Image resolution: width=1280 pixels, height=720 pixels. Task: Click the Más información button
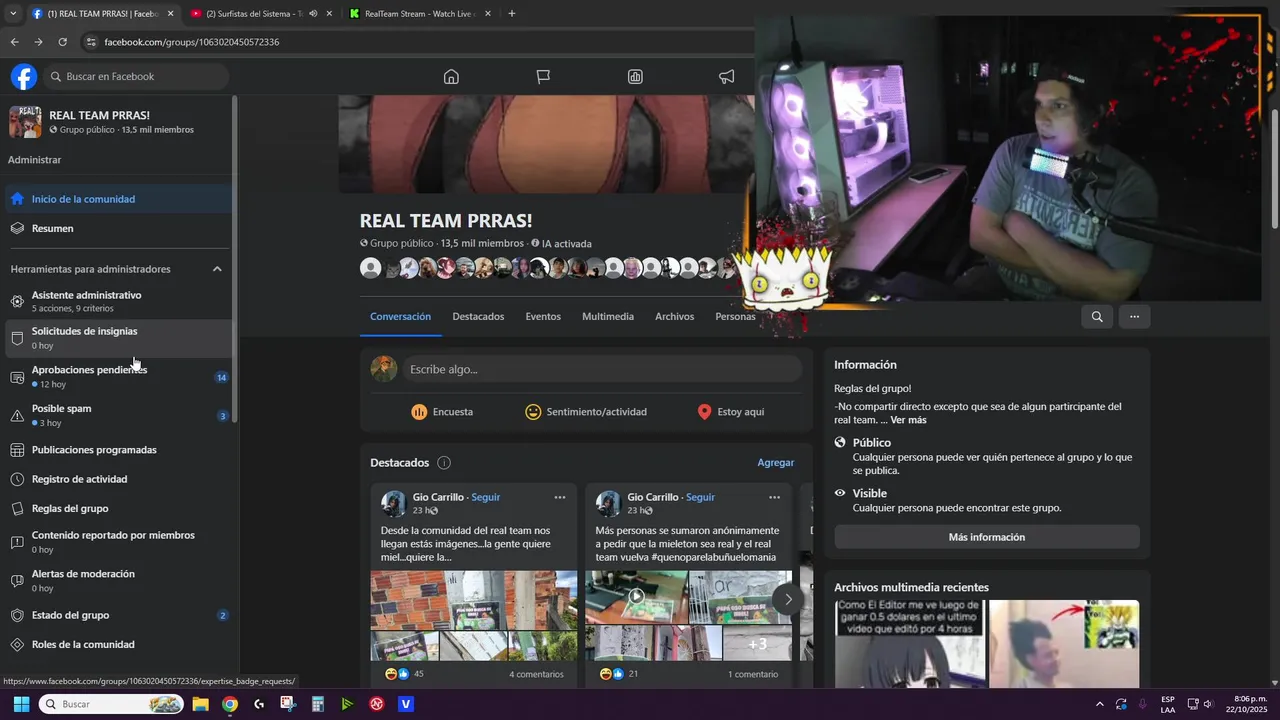(987, 537)
